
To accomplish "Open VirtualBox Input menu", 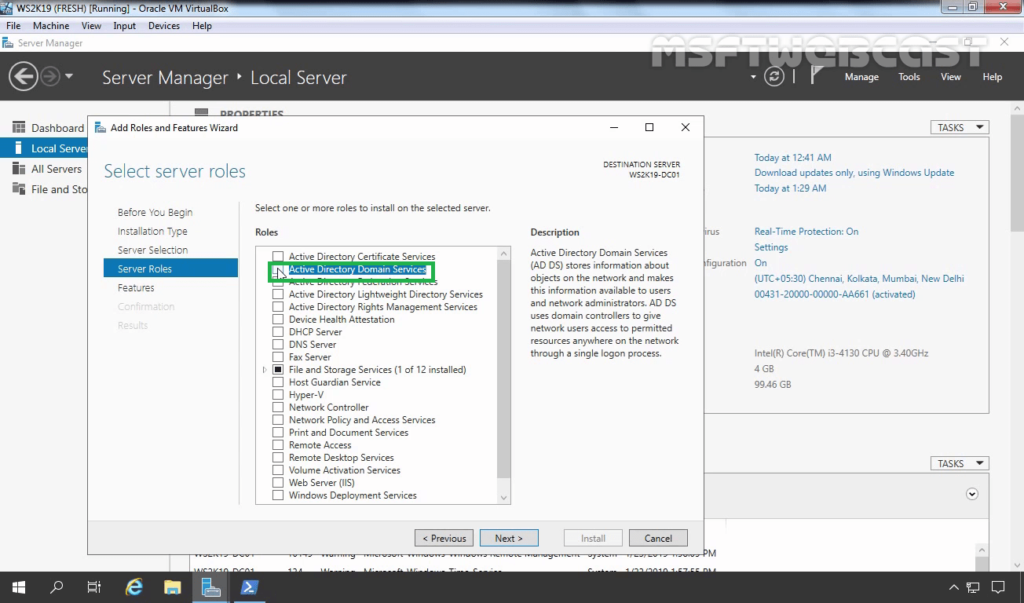I will click(x=124, y=25).
